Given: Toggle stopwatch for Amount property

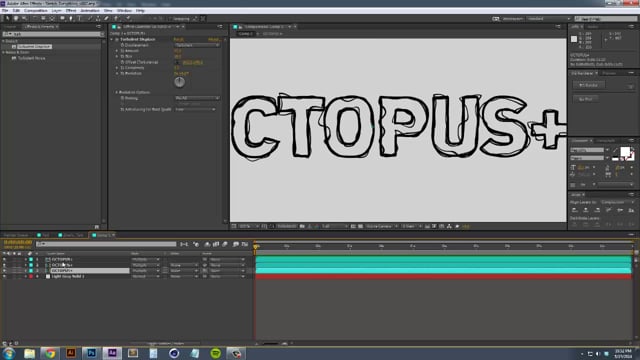Looking at the screenshot, I should click(122, 51).
